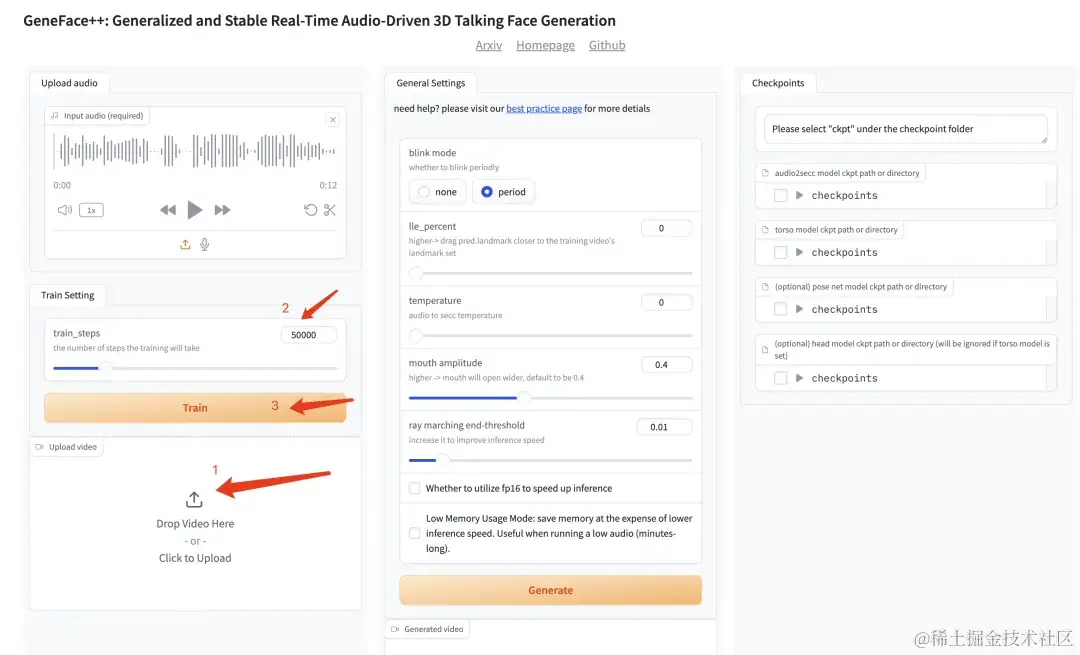This screenshot has height=655, width=1080.
Task: Open the best practice page link
Action: 544,108
